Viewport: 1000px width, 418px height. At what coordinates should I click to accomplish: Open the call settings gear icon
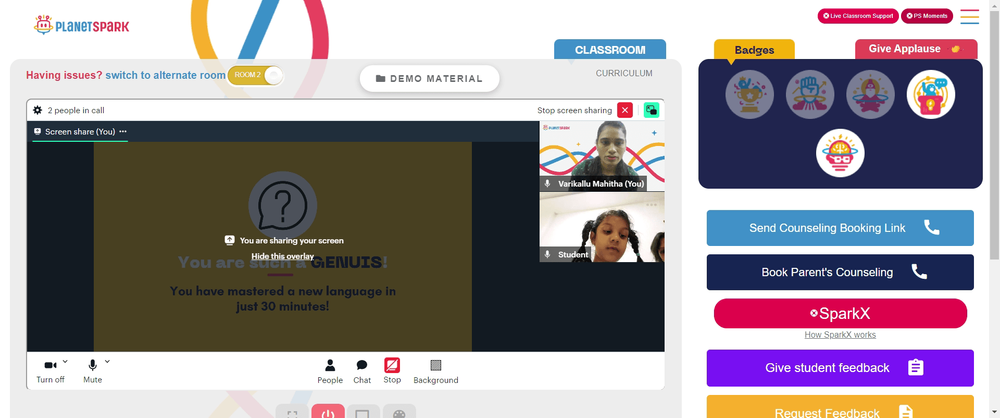click(38, 110)
